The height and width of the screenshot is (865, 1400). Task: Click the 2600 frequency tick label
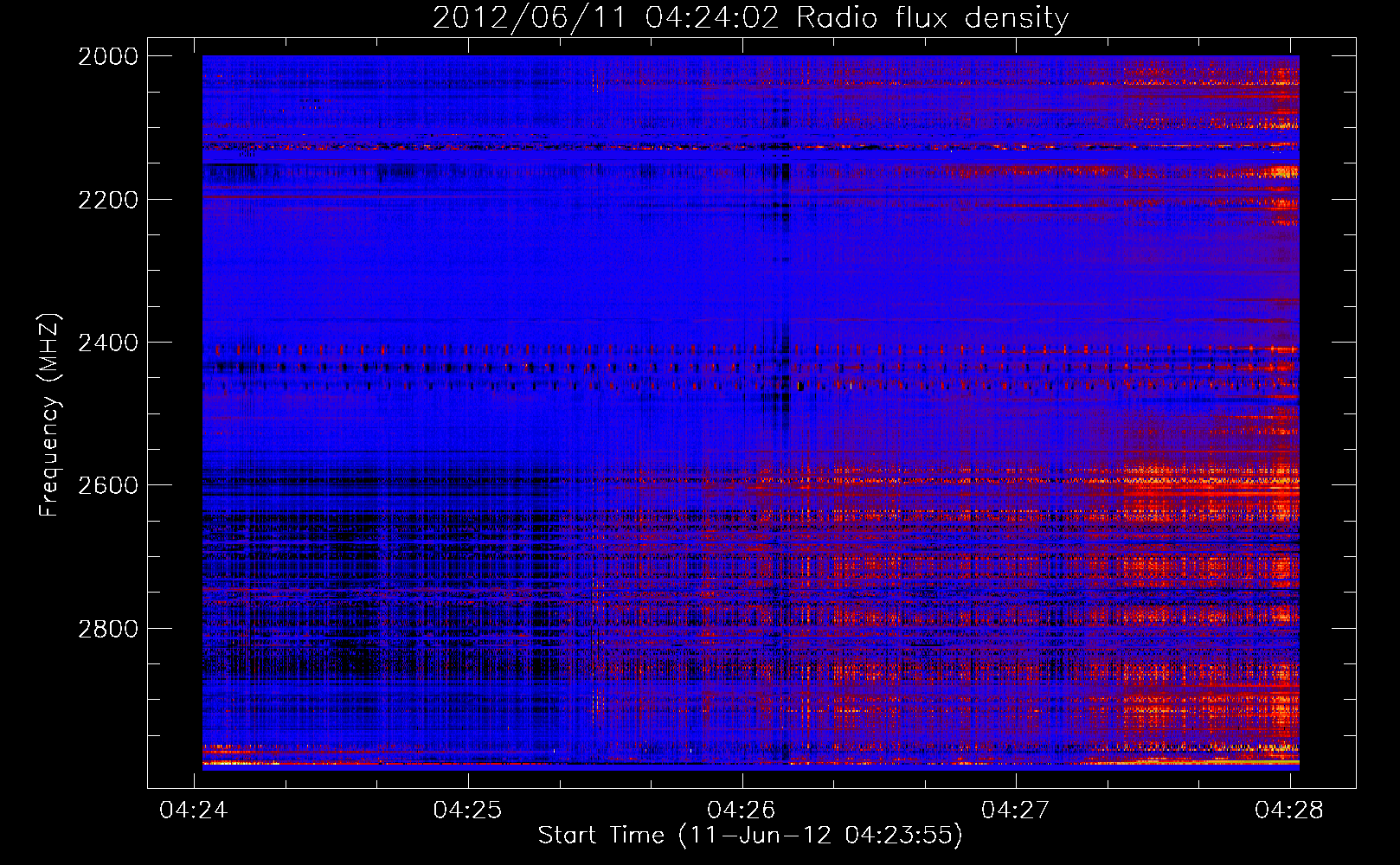tap(108, 485)
